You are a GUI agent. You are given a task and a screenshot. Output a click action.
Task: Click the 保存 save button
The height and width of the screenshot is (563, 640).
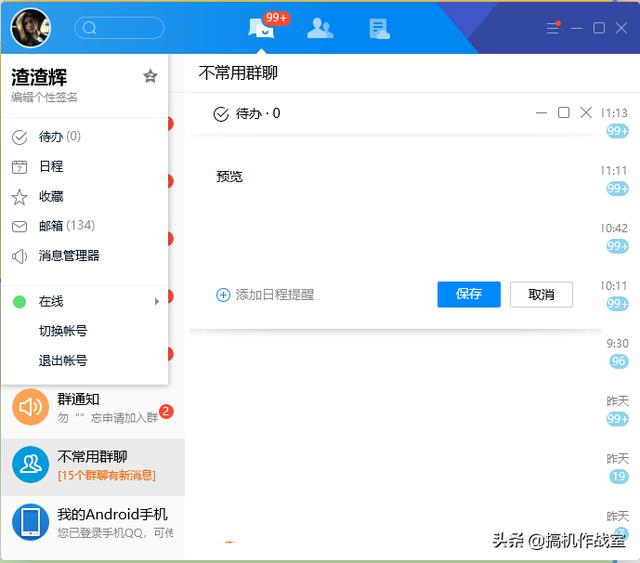(469, 294)
